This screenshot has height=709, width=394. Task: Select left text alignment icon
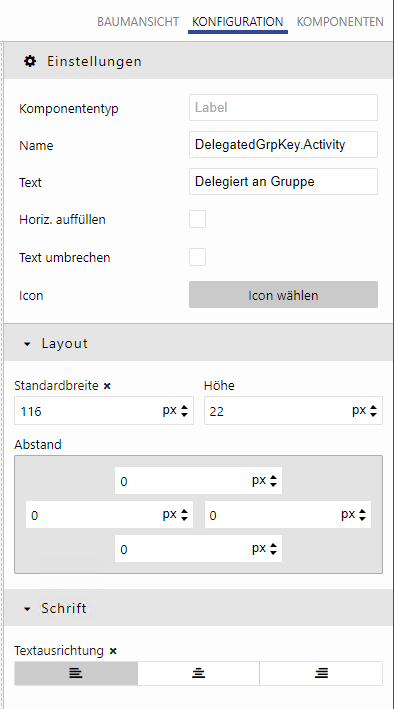coord(76,674)
